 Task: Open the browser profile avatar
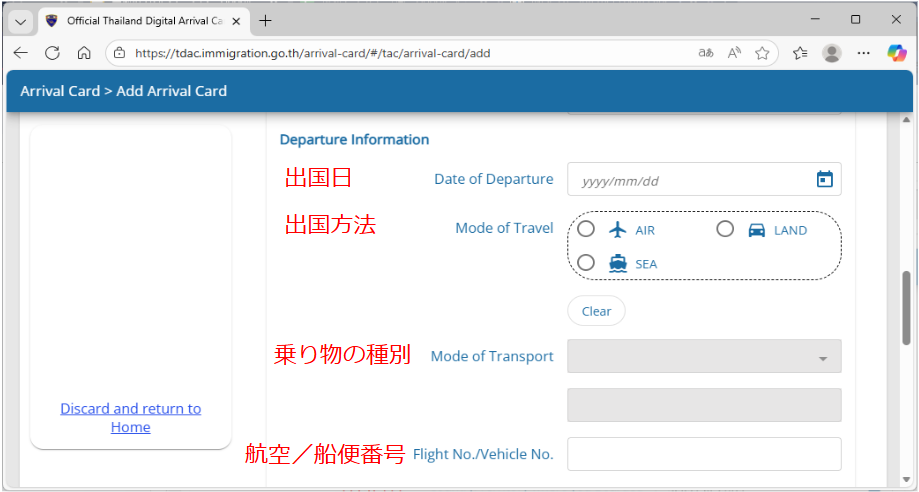click(x=831, y=53)
